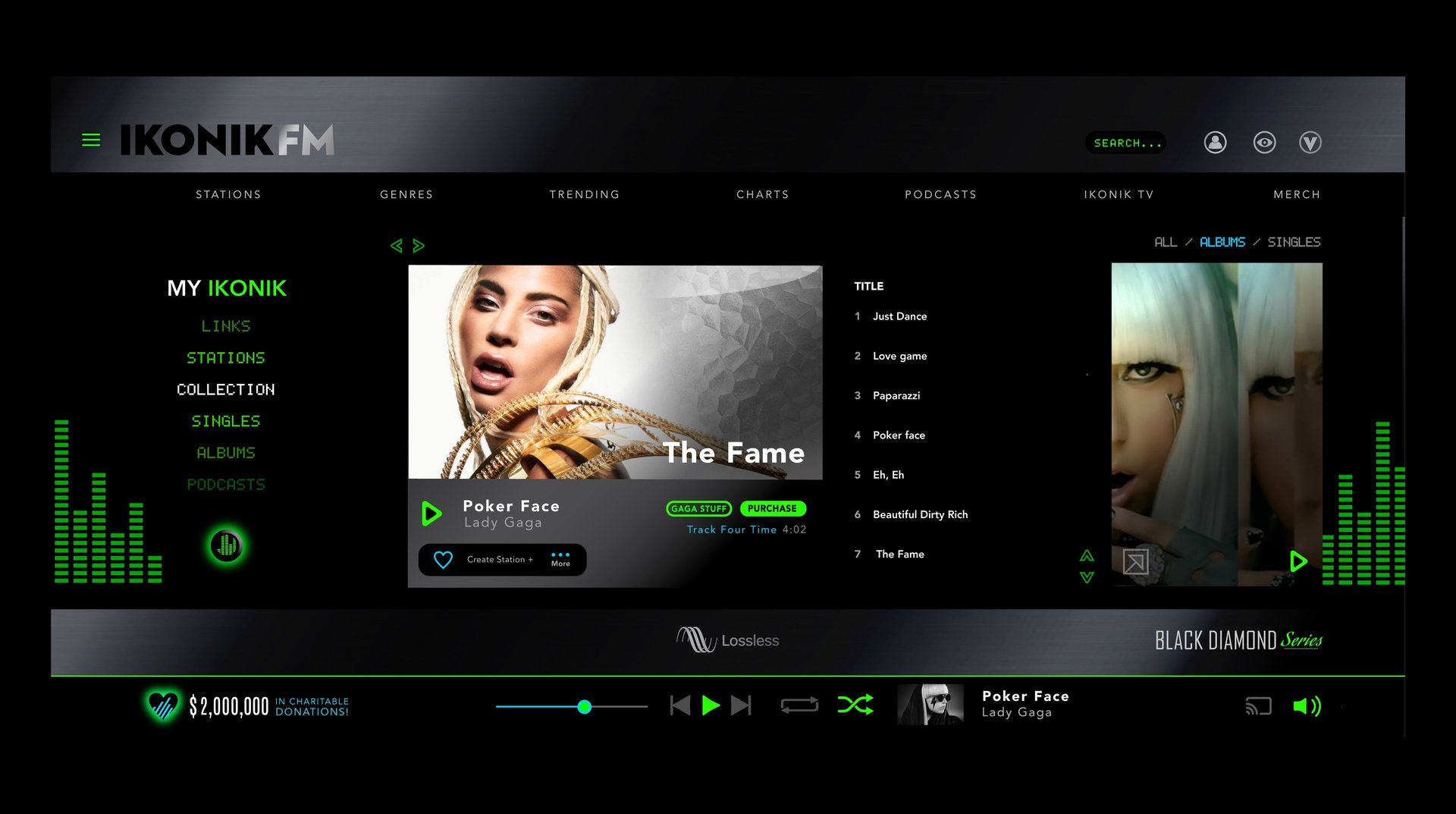The width and height of the screenshot is (1456, 814).
Task: Open the Trending menu
Action: click(585, 195)
